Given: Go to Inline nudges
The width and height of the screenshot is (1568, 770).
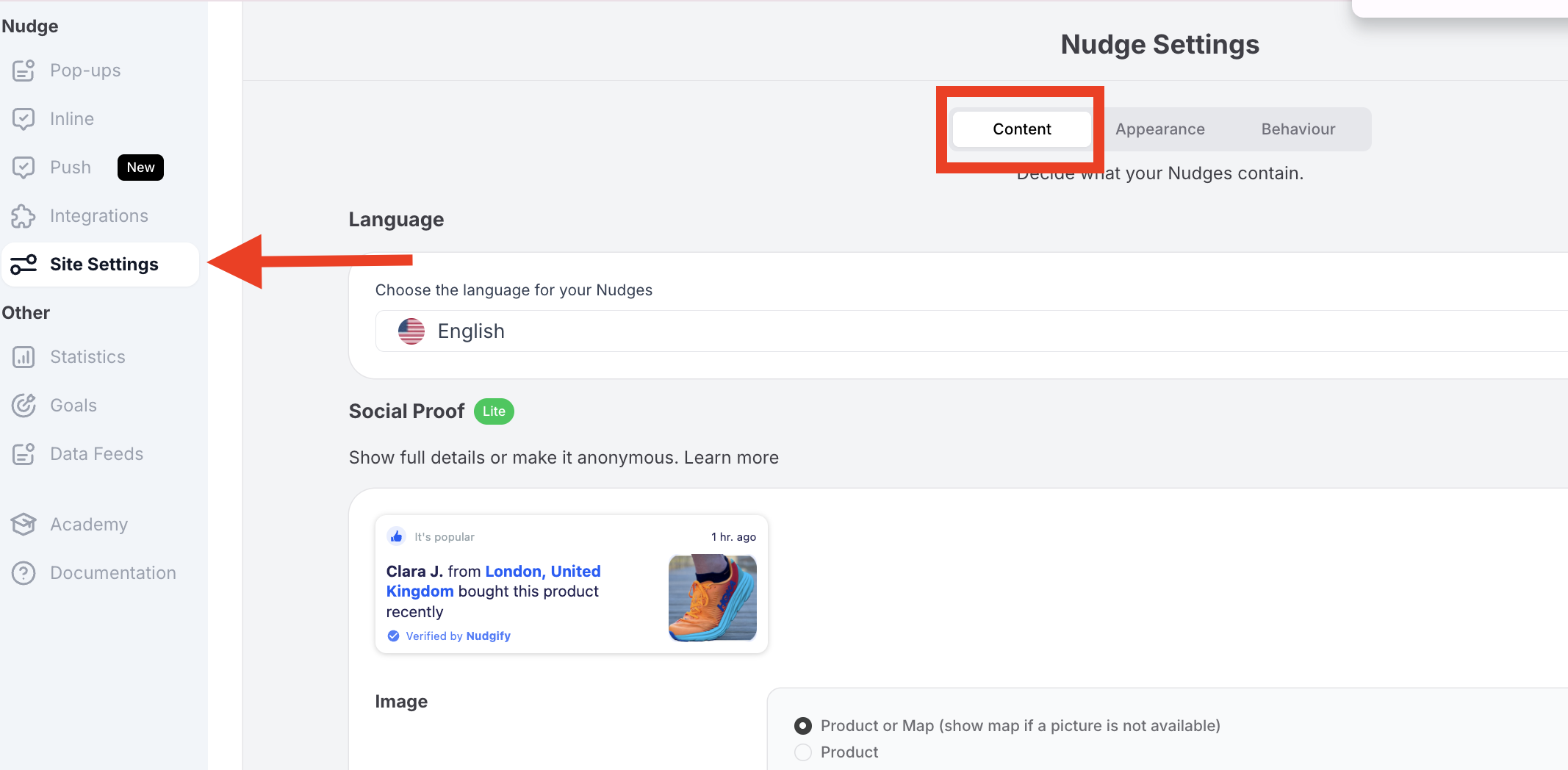Looking at the screenshot, I should (x=72, y=119).
